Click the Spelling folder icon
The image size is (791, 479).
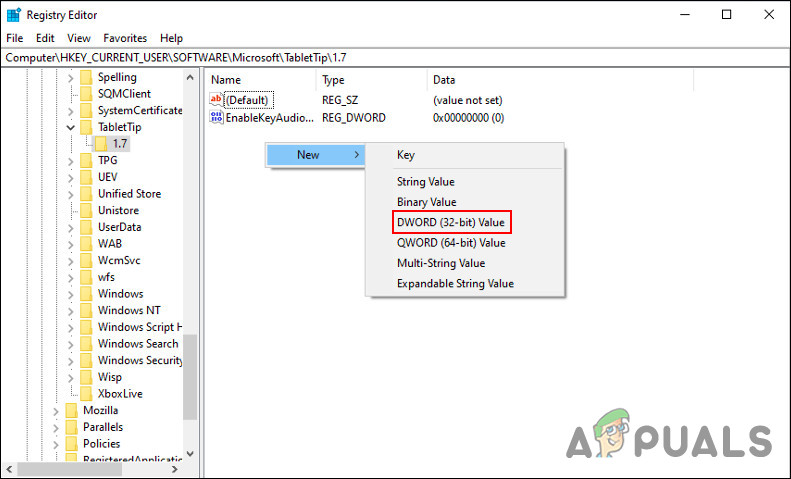(x=86, y=77)
